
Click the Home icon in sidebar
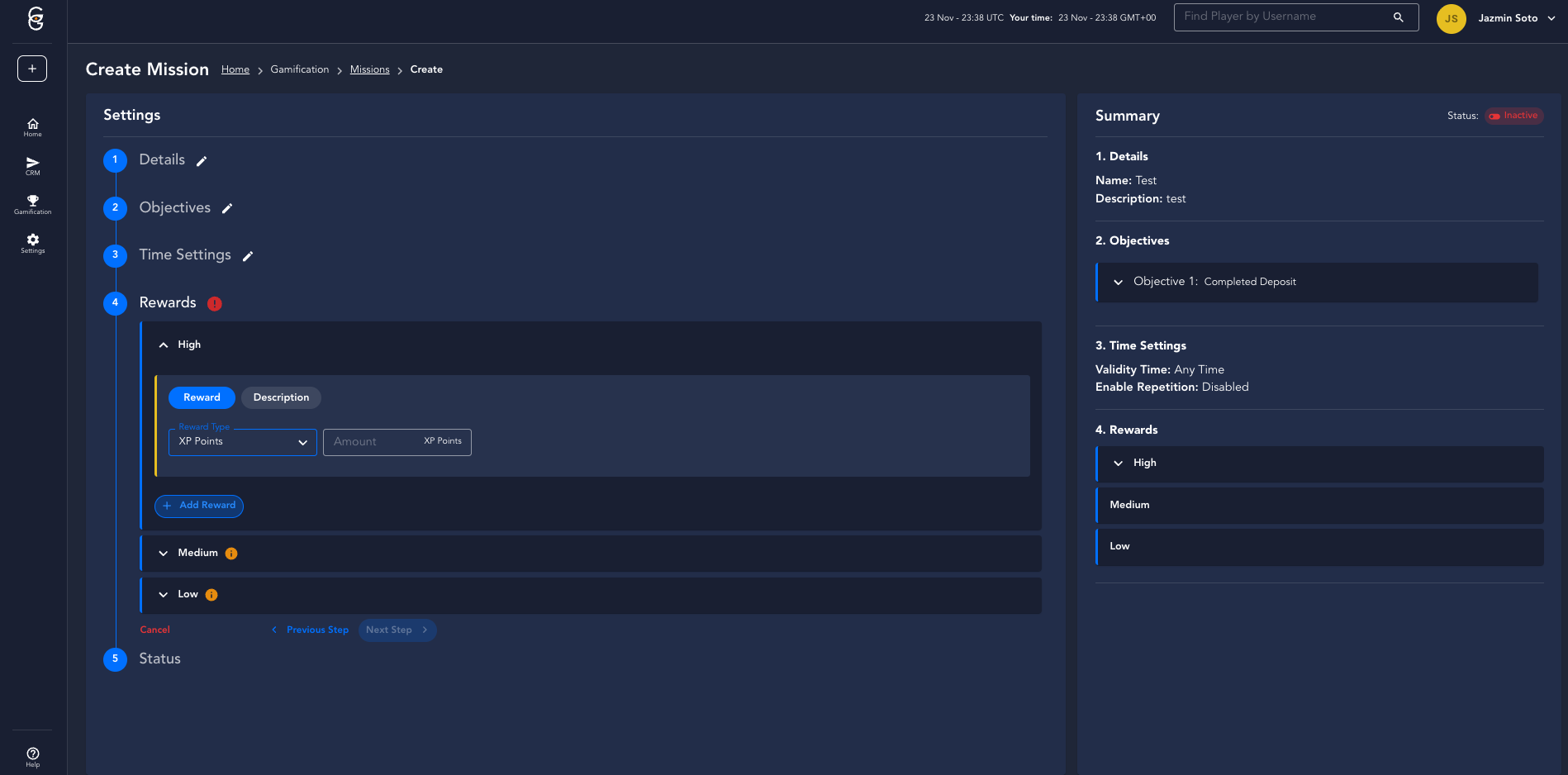coord(32,126)
